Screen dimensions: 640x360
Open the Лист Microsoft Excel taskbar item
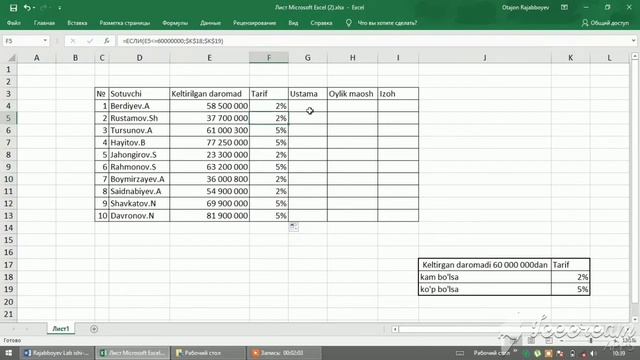(x=133, y=353)
